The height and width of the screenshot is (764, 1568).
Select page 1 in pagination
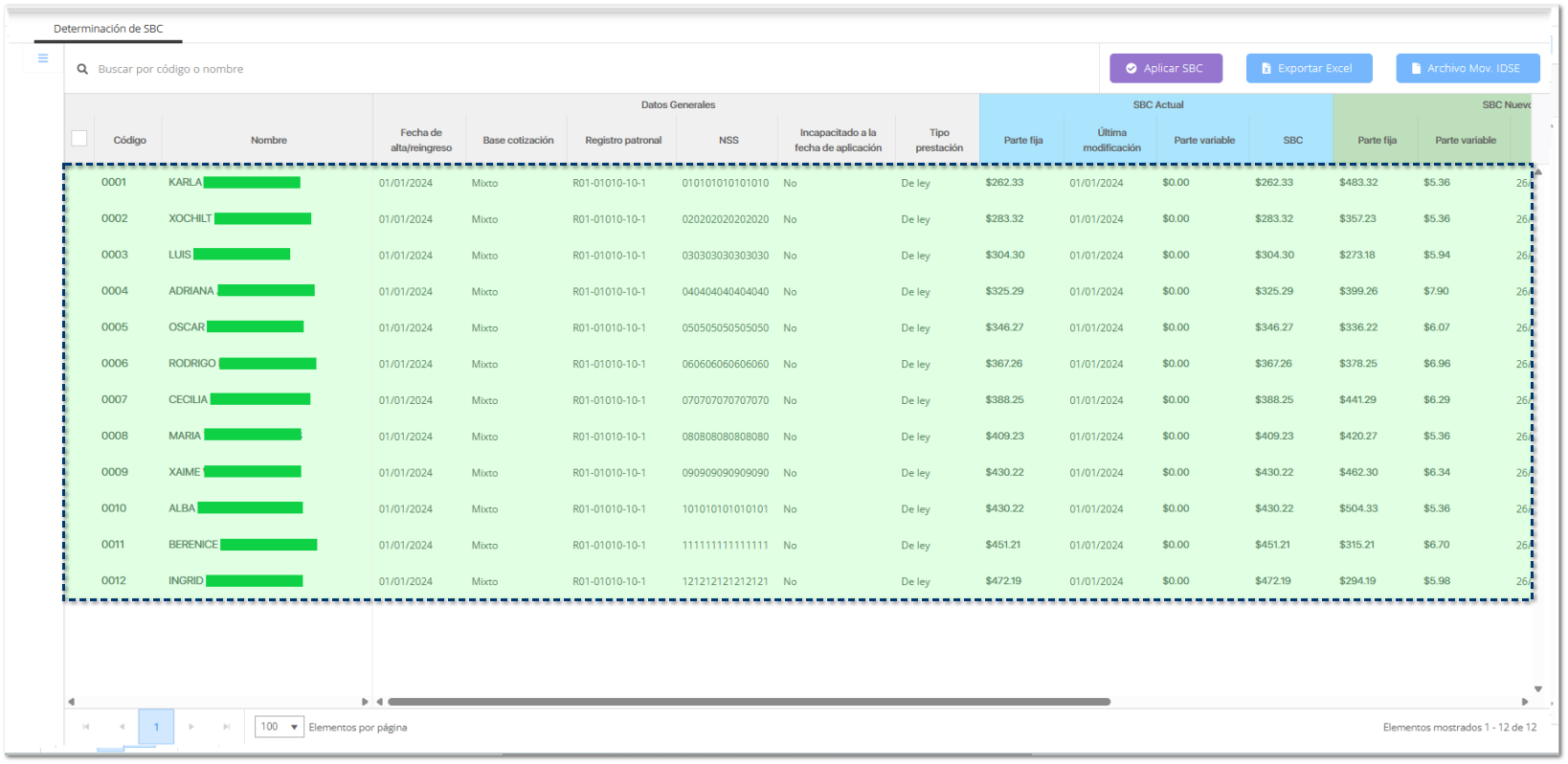(x=156, y=727)
